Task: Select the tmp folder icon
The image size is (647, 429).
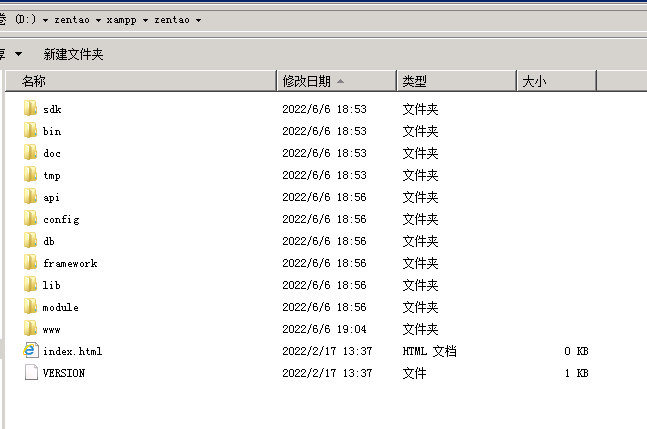Action: [30, 175]
